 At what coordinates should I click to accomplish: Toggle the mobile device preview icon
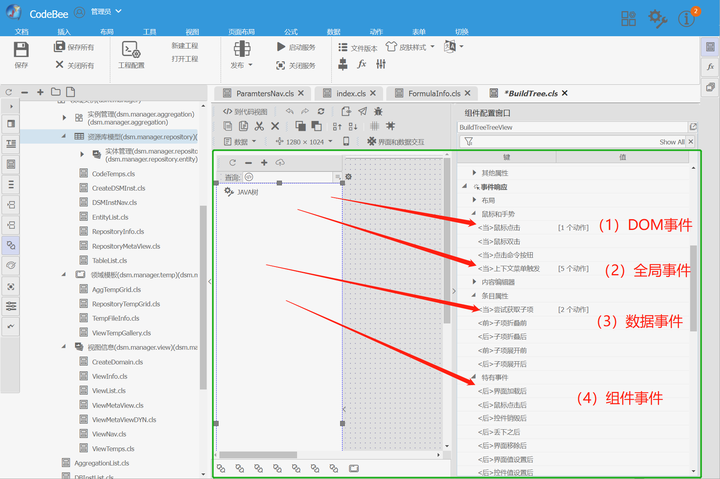tap(346, 141)
